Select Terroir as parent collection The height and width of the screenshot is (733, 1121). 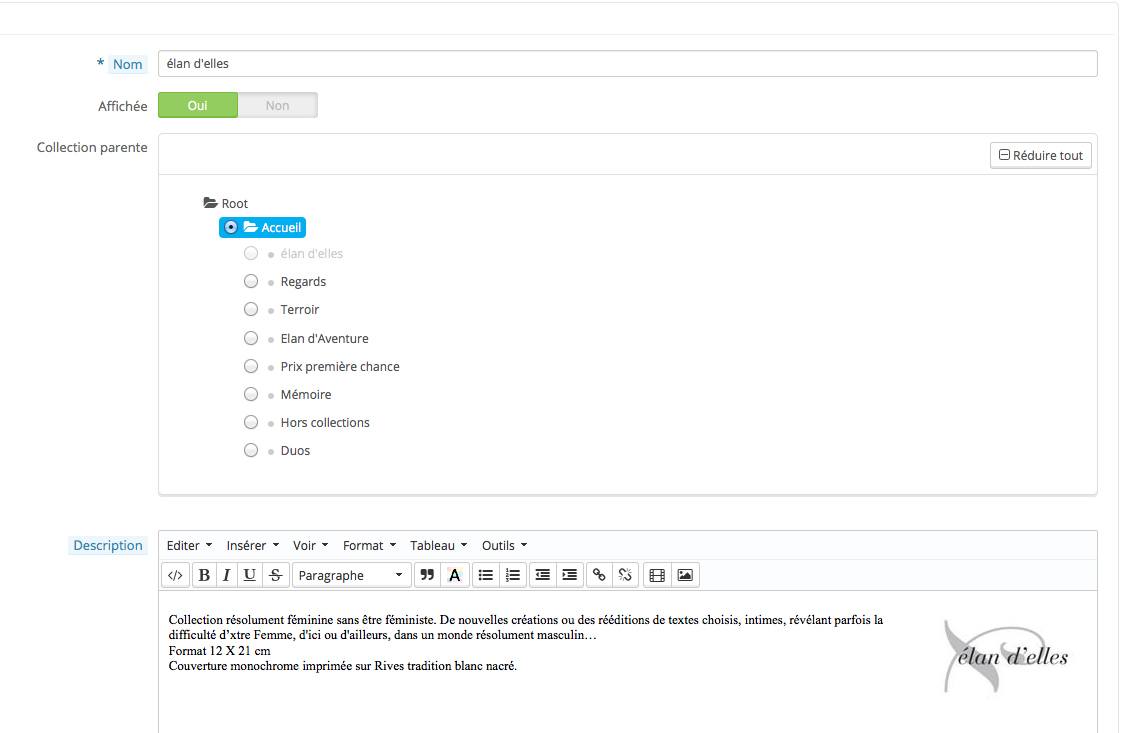click(251, 309)
